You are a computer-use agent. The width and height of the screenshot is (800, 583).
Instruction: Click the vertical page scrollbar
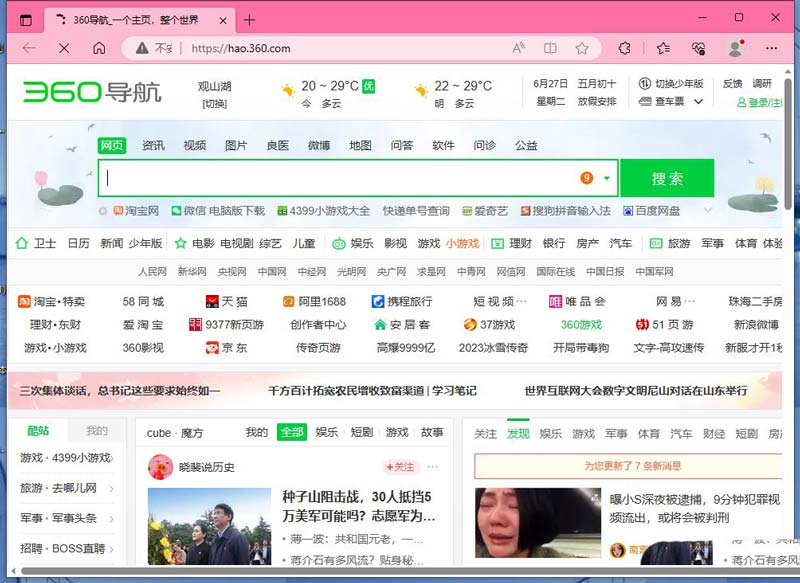pyautogui.click(x=788, y=144)
